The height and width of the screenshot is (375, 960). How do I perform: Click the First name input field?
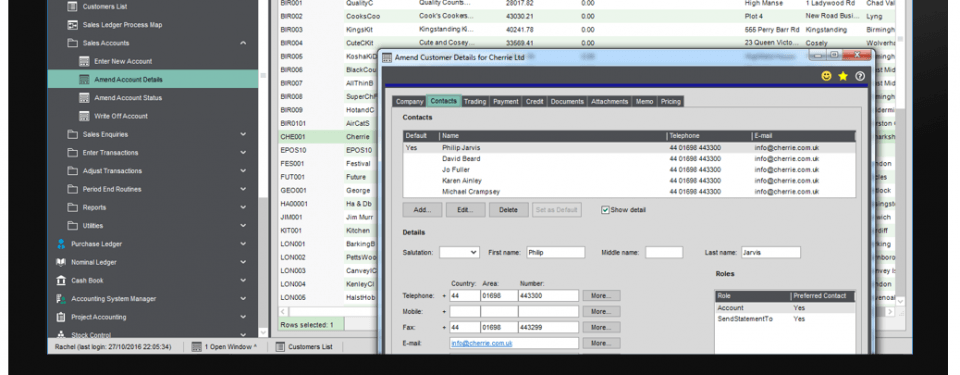pos(555,252)
